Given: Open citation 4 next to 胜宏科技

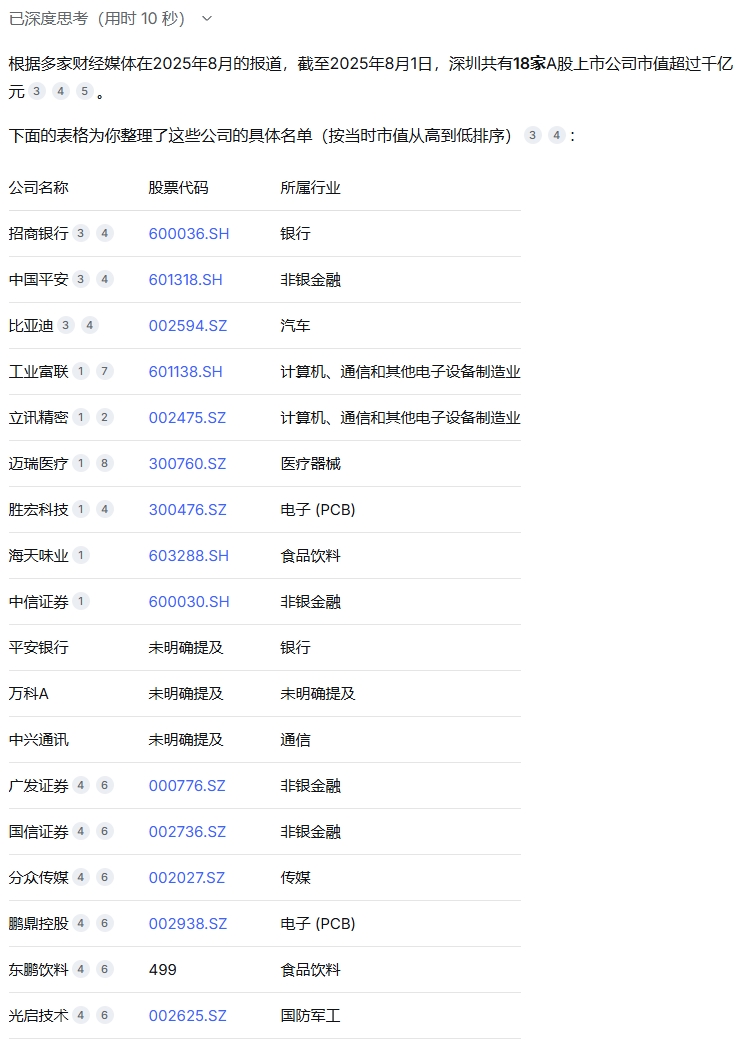Looking at the screenshot, I should pyautogui.click(x=105, y=509).
